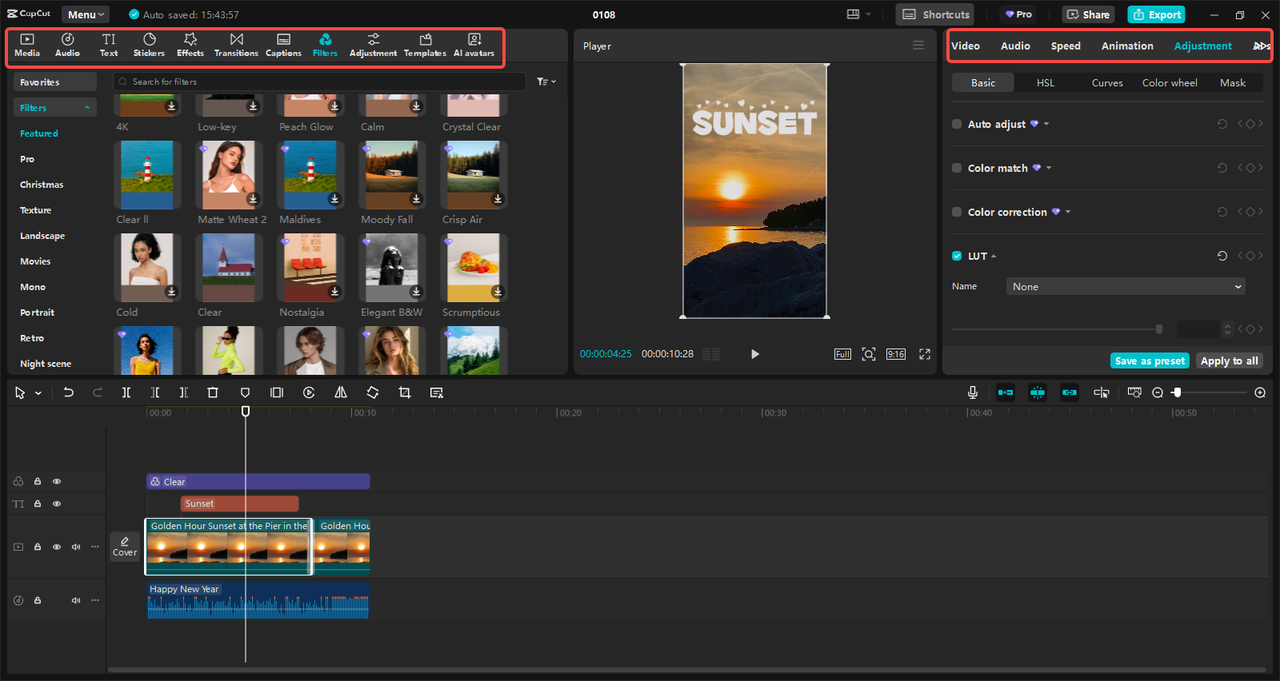Viewport: 1280px width, 681px height.
Task: Open the LUT Name dropdown
Action: [x=1126, y=286]
